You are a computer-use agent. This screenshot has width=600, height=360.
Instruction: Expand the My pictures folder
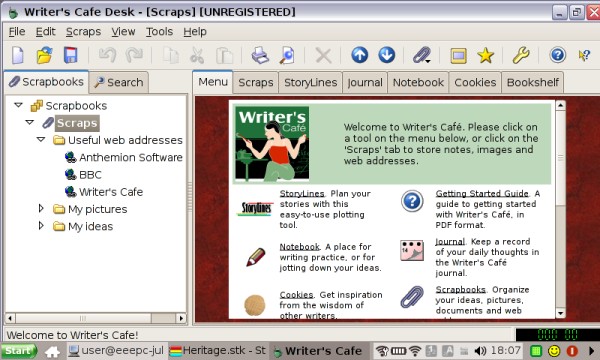(41, 209)
